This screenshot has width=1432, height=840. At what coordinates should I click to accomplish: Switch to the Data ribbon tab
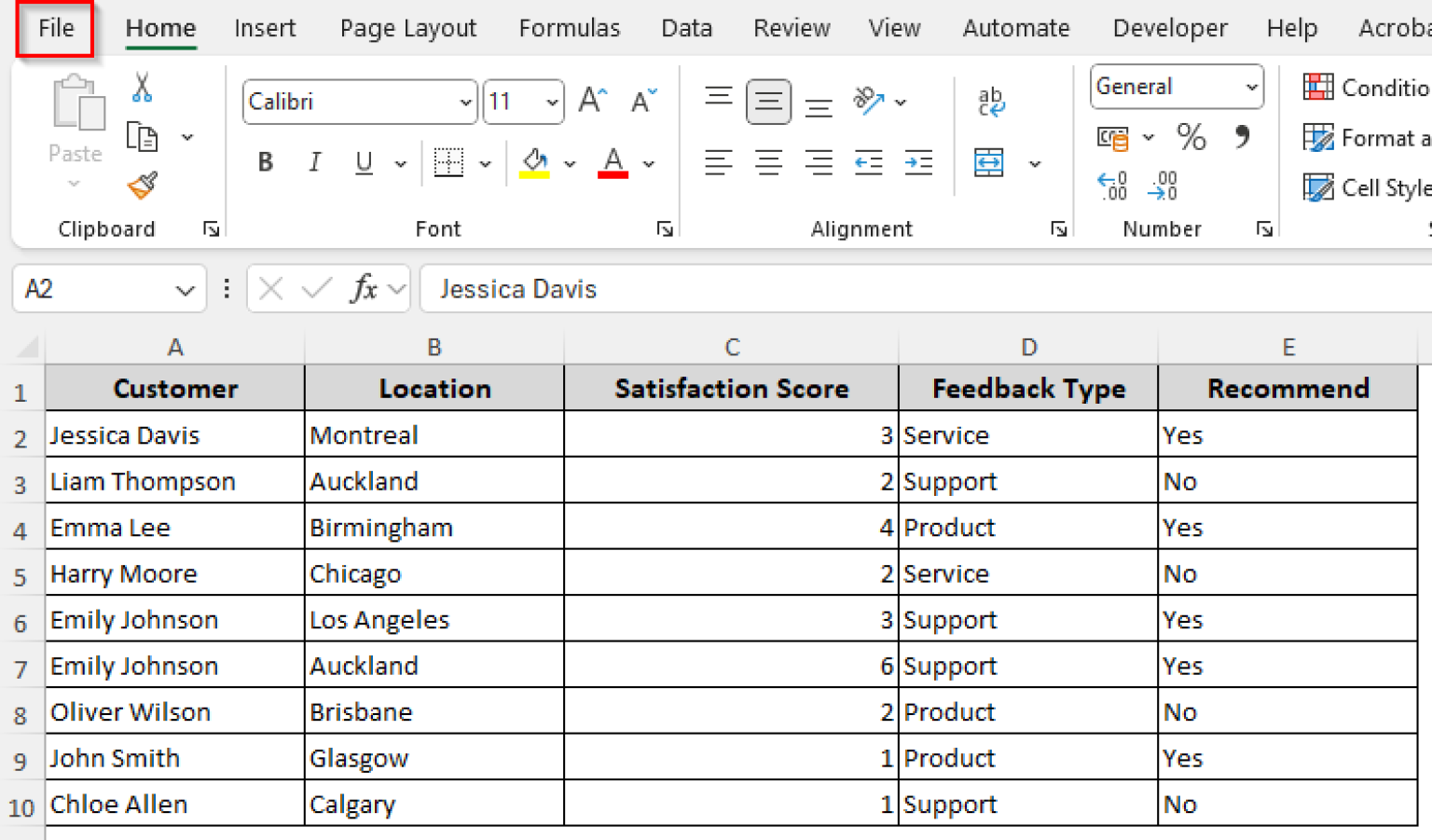pyautogui.click(x=686, y=28)
